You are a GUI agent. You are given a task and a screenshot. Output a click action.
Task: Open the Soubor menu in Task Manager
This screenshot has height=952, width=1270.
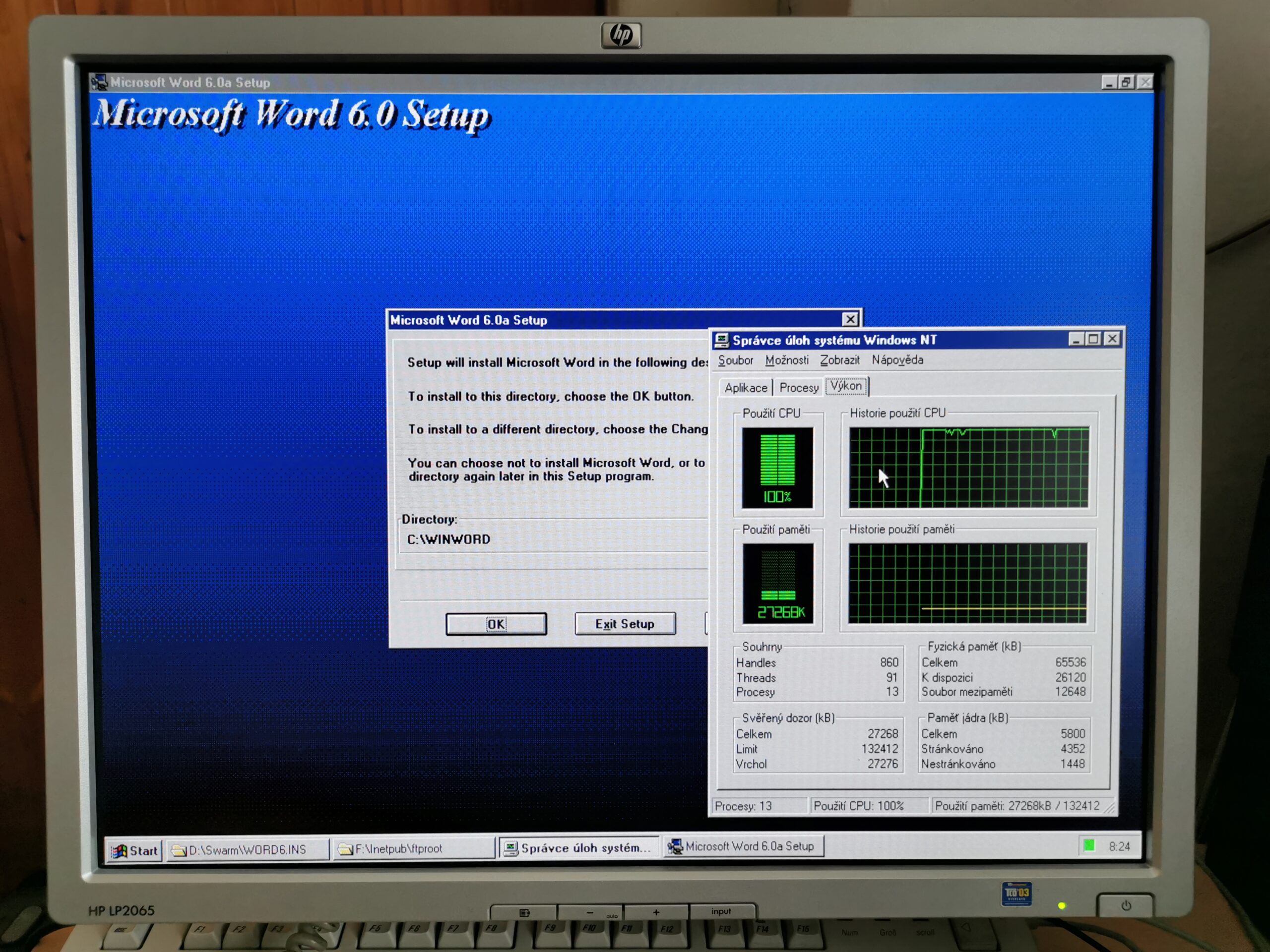click(736, 360)
